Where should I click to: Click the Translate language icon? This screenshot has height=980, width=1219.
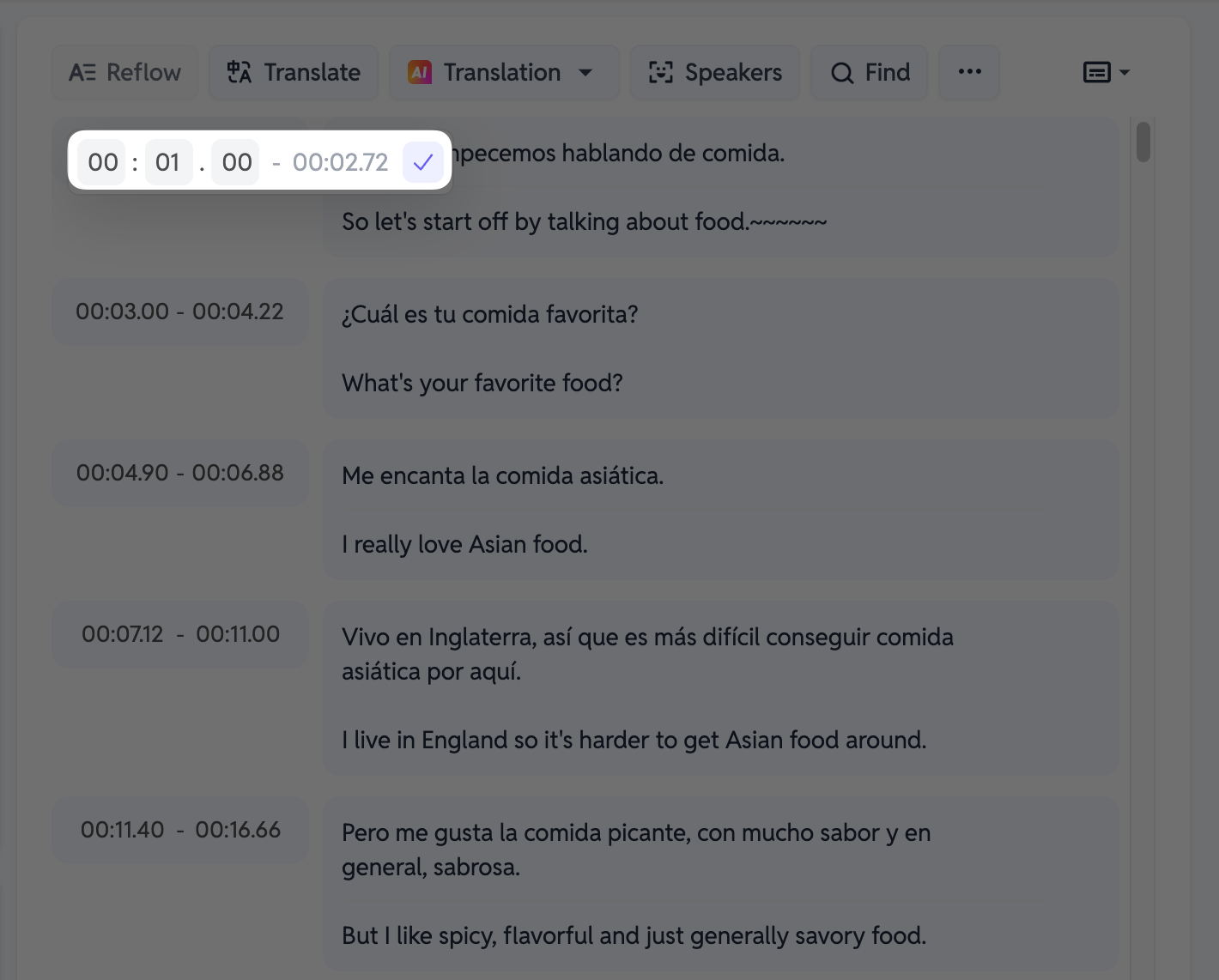[240, 73]
